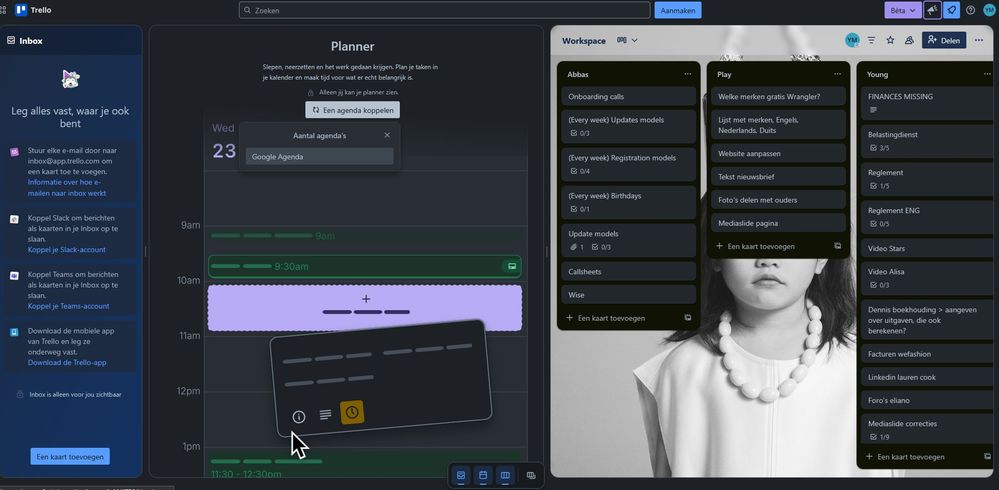The width and height of the screenshot is (999, 490).
Task: Star the Workspace board
Action: click(x=890, y=40)
